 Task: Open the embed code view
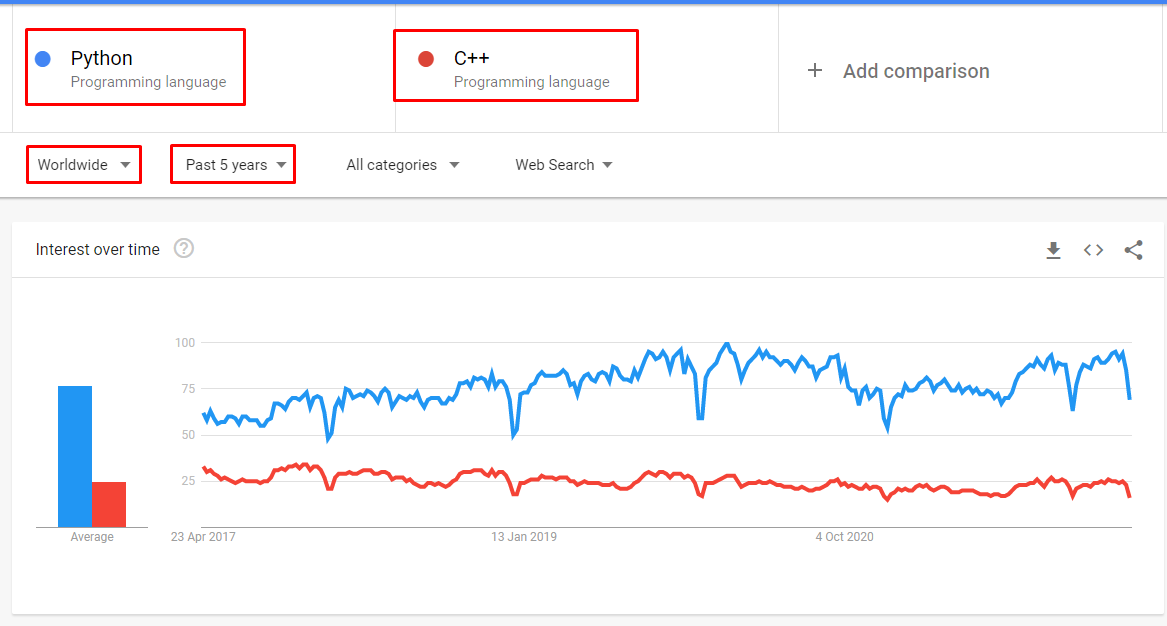tap(1093, 250)
